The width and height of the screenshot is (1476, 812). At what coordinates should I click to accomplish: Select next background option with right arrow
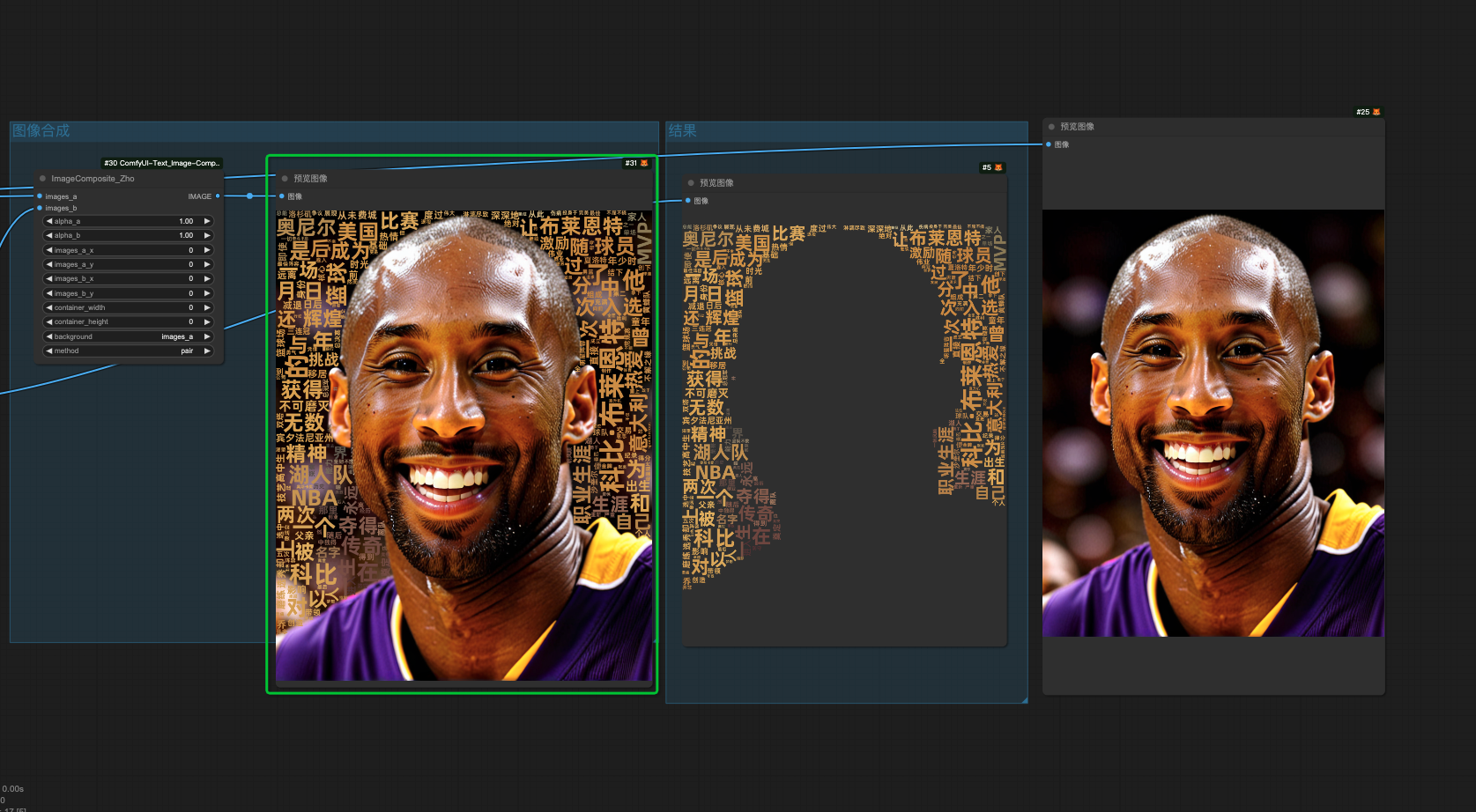click(207, 336)
